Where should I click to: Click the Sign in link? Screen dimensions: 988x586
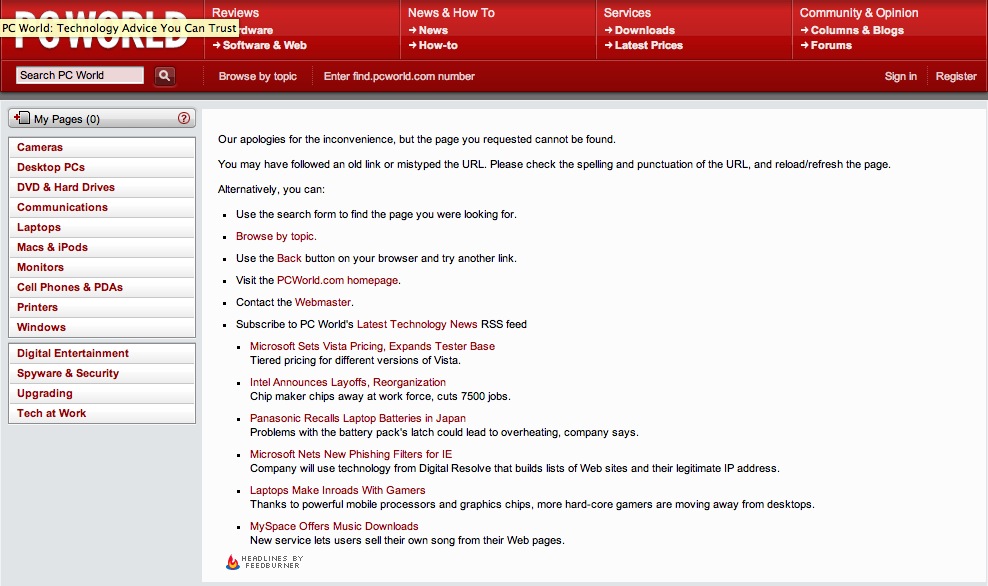pos(900,76)
